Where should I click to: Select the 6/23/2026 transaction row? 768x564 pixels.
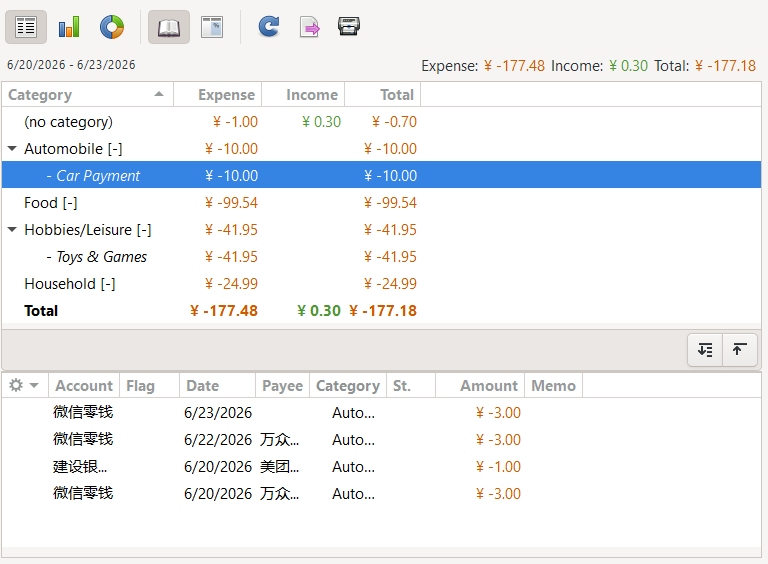[x=382, y=413]
